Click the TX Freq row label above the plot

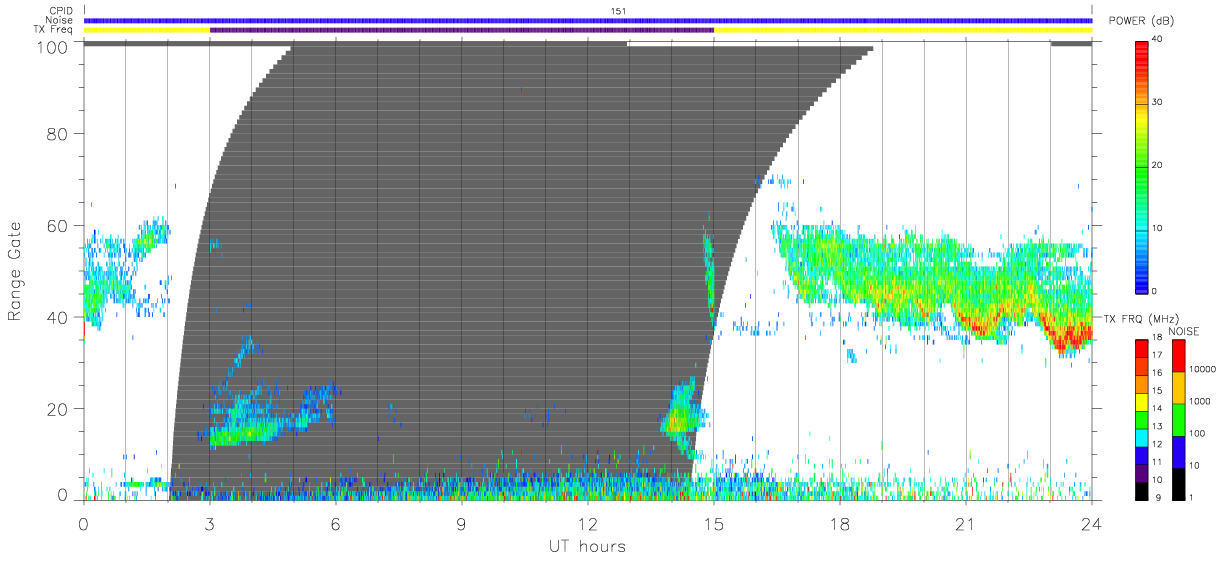click(x=54, y=30)
